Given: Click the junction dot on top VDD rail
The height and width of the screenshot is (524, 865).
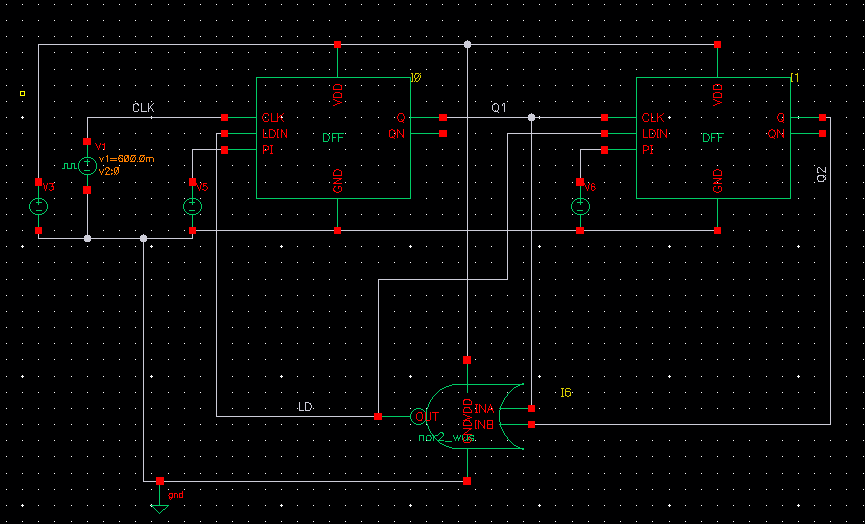Looking at the screenshot, I should (467, 45).
